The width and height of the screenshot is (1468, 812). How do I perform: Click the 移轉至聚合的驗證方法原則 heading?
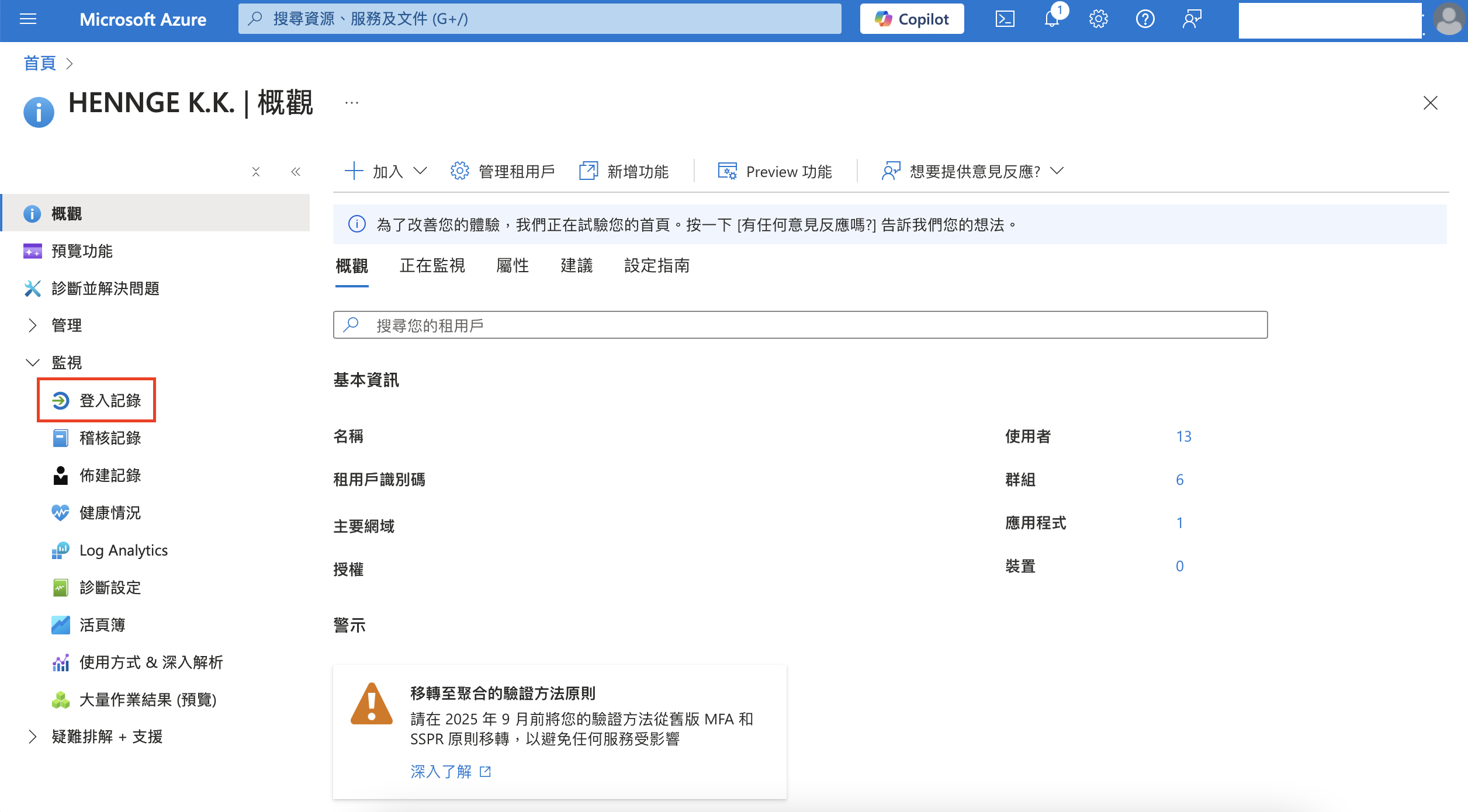pyautogui.click(x=503, y=693)
